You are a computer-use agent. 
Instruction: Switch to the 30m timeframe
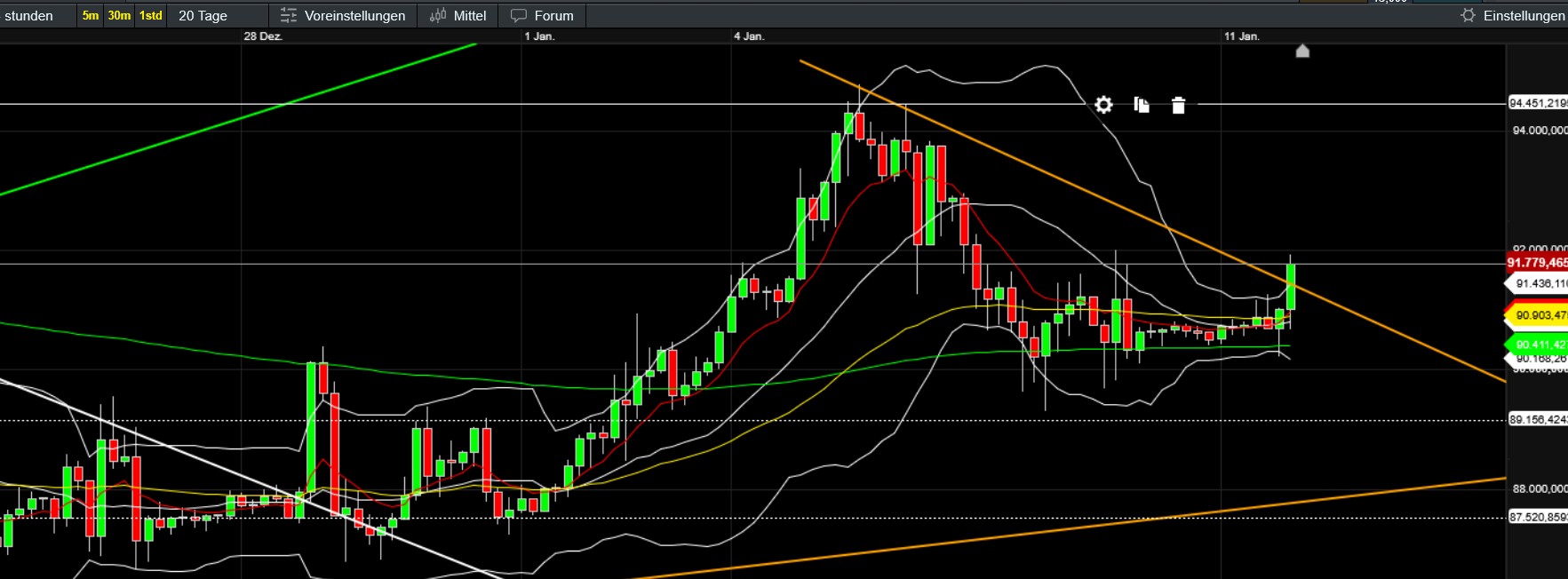[119, 15]
